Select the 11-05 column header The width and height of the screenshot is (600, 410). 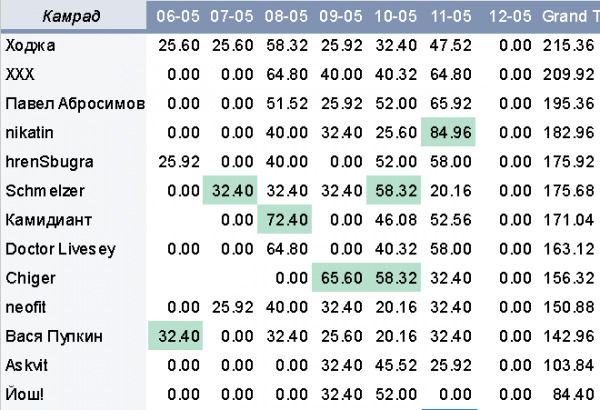(451, 16)
